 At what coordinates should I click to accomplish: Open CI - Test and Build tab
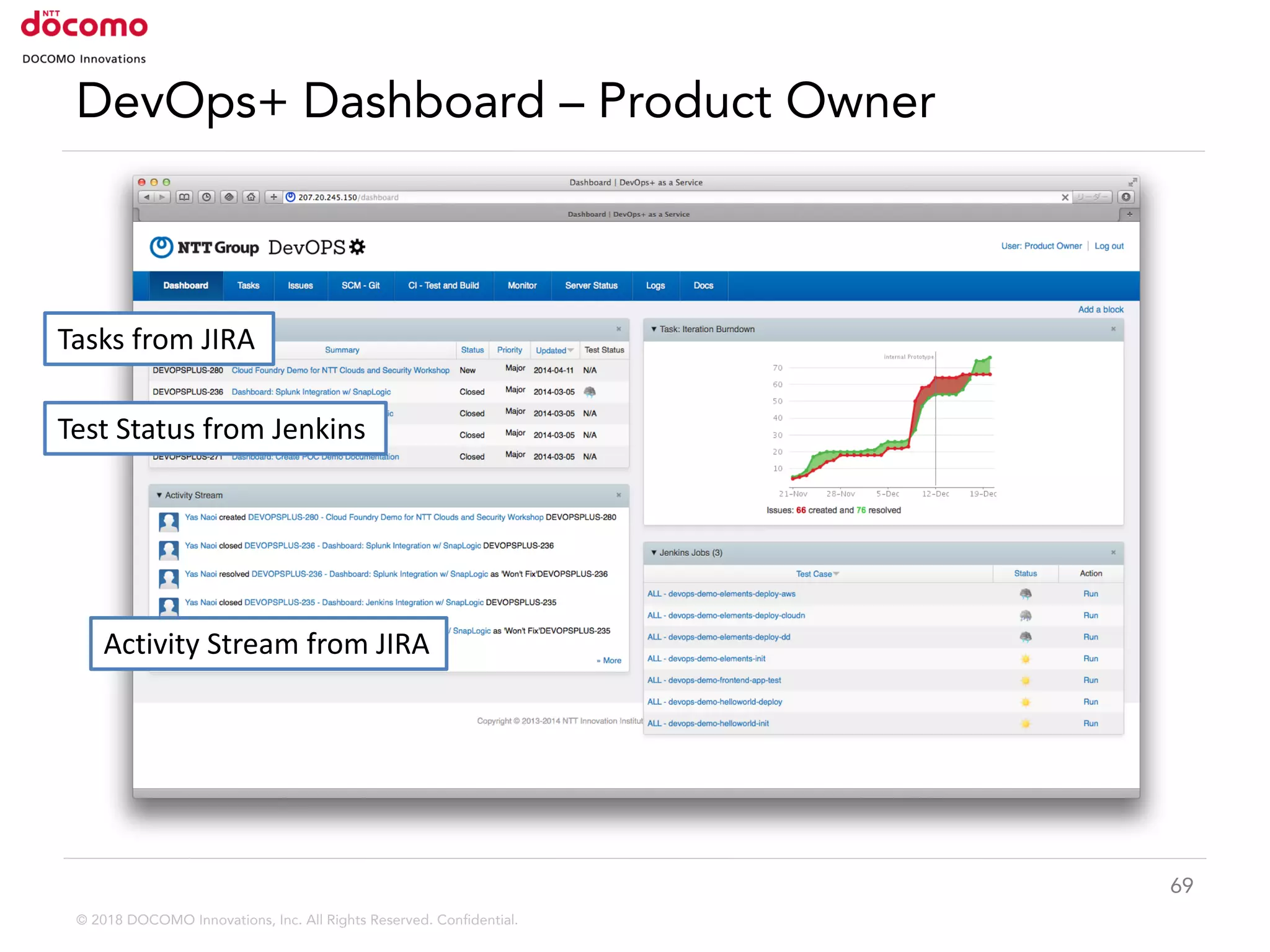443,286
